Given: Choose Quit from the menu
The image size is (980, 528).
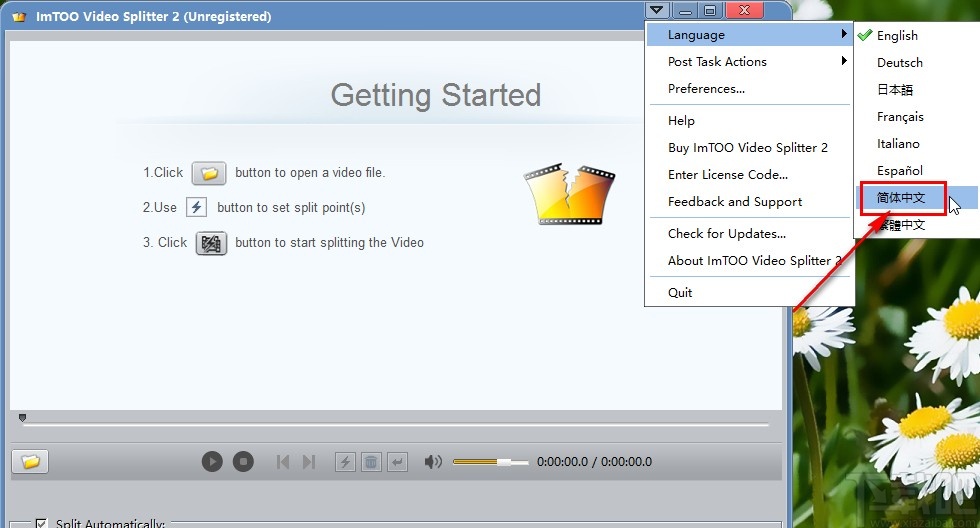Looking at the screenshot, I should tap(749, 292).
